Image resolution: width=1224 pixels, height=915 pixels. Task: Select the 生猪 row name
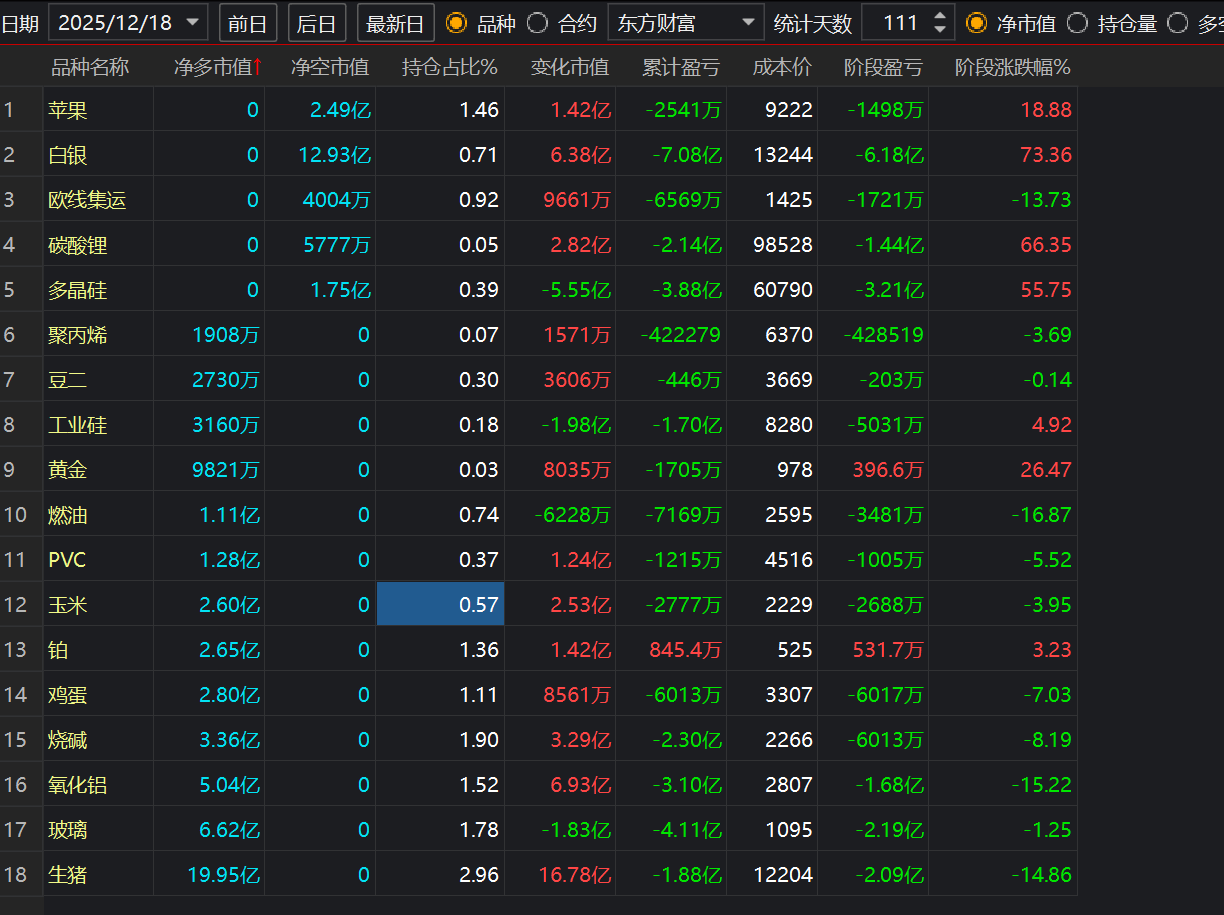pyautogui.click(x=67, y=875)
